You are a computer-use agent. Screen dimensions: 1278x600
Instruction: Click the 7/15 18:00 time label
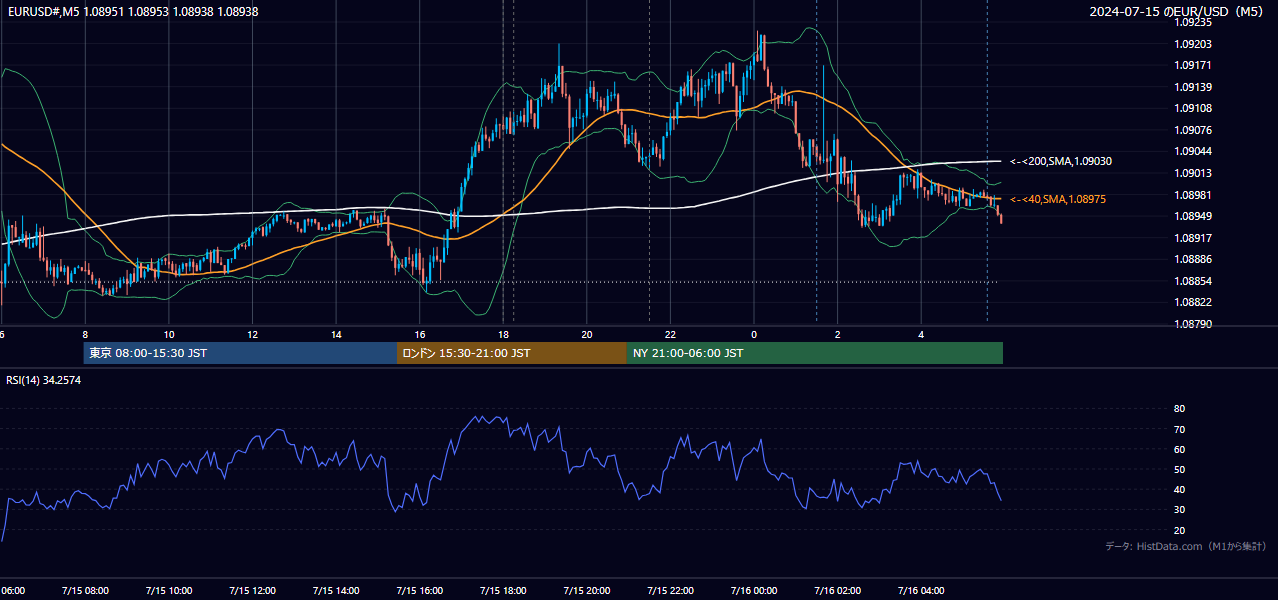click(x=503, y=590)
